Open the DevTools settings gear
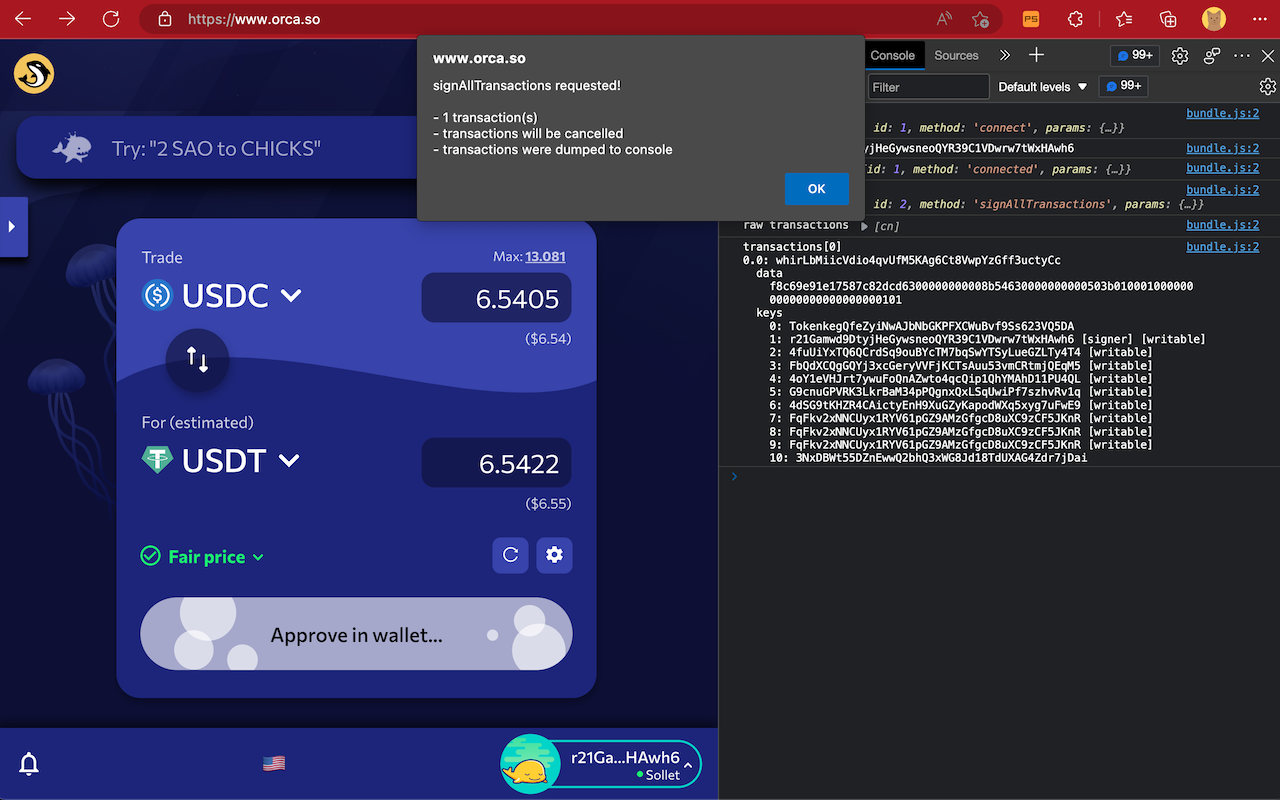 (1179, 56)
